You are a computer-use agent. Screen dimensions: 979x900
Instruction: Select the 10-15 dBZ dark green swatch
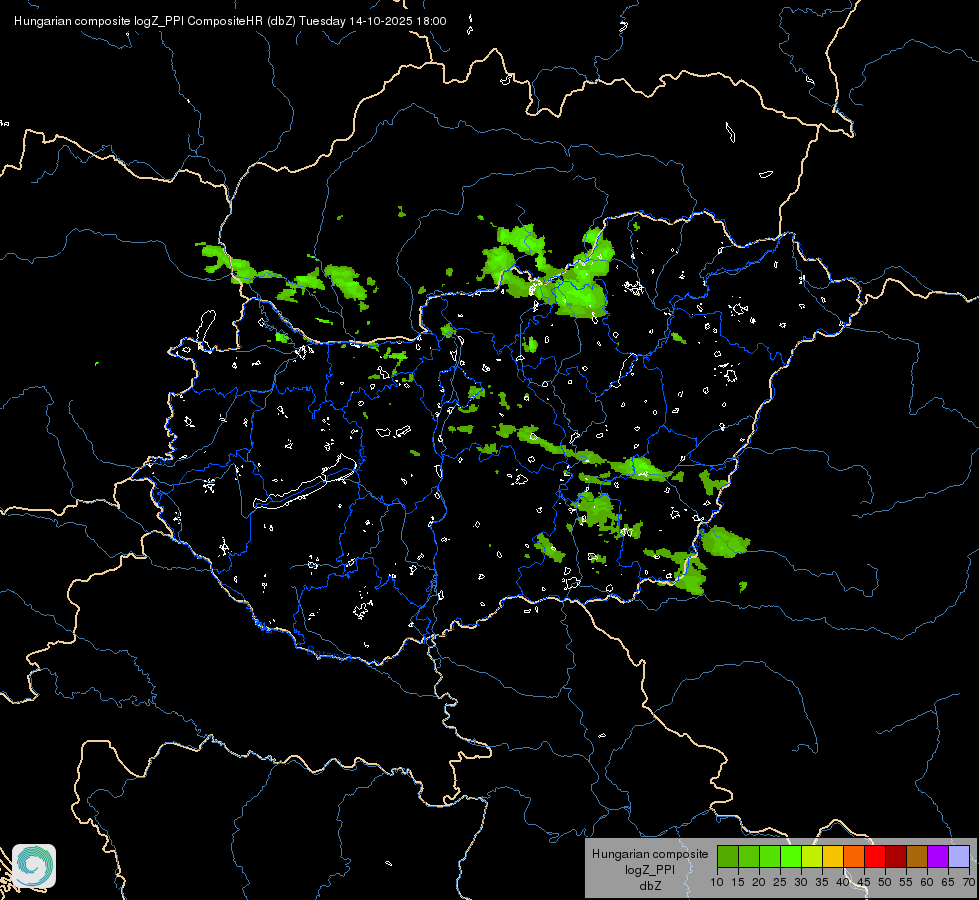(727, 856)
